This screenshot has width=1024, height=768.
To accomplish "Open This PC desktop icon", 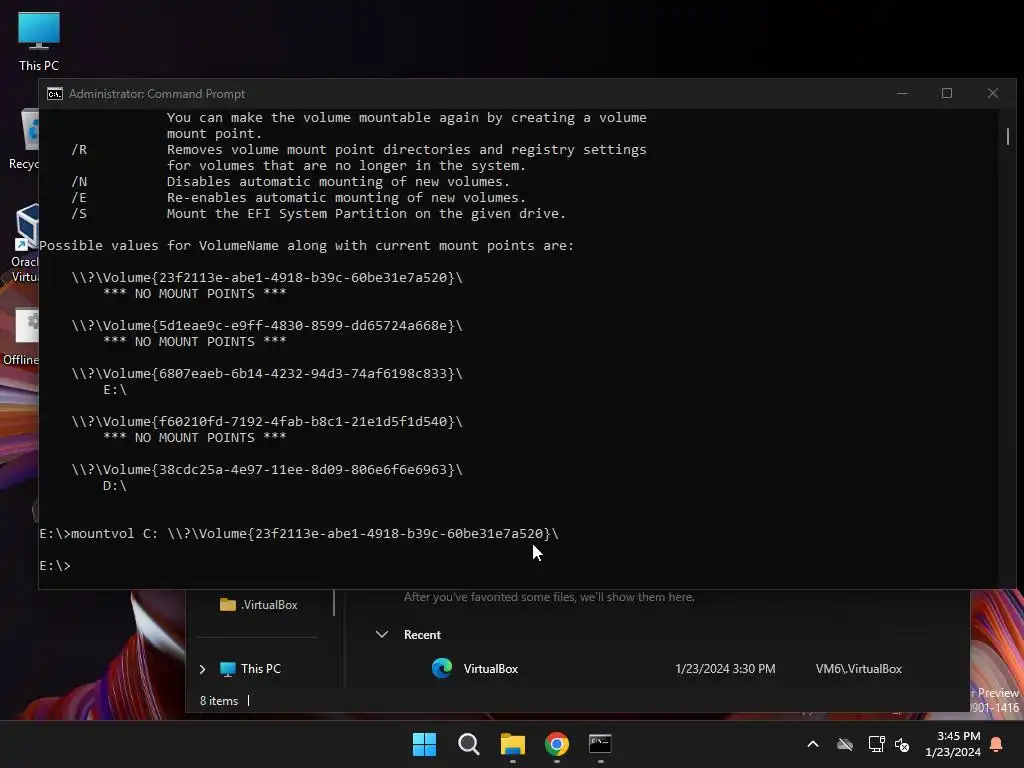I will (x=39, y=41).
